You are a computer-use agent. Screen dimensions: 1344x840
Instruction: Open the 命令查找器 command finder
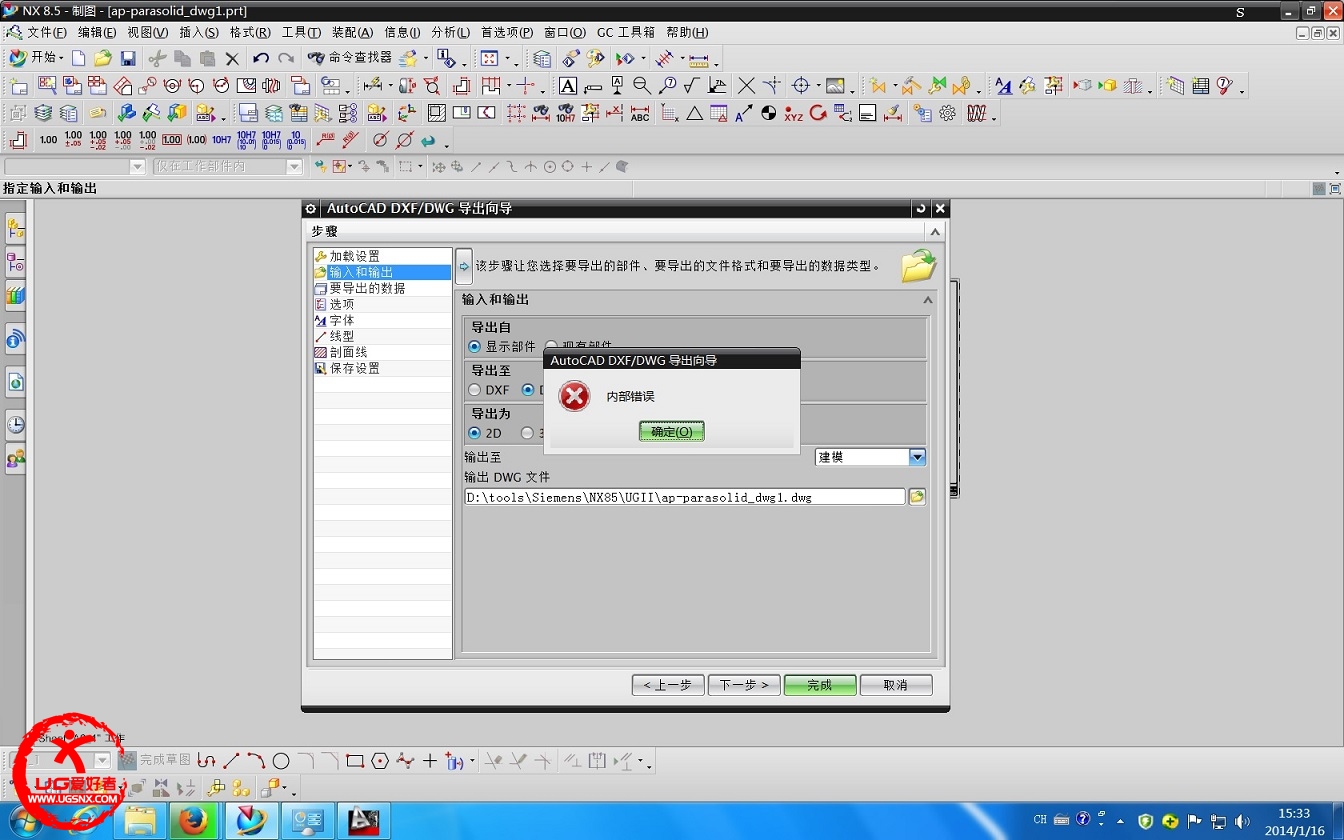[351, 59]
